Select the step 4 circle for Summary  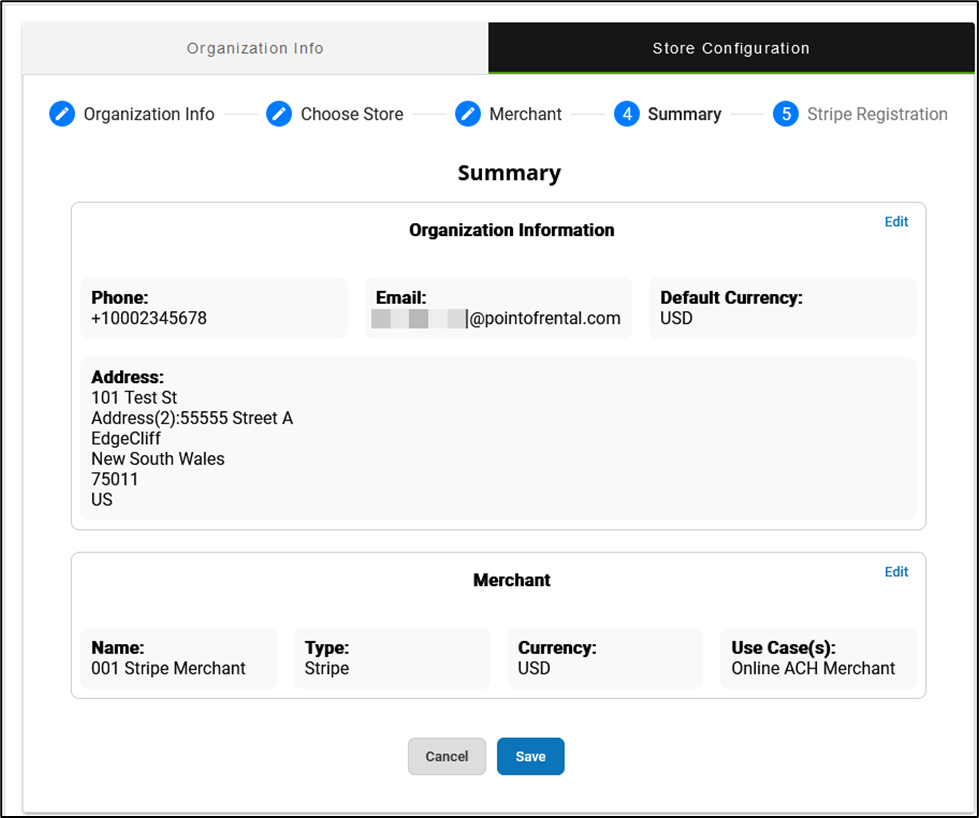pyautogui.click(x=627, y=114)
